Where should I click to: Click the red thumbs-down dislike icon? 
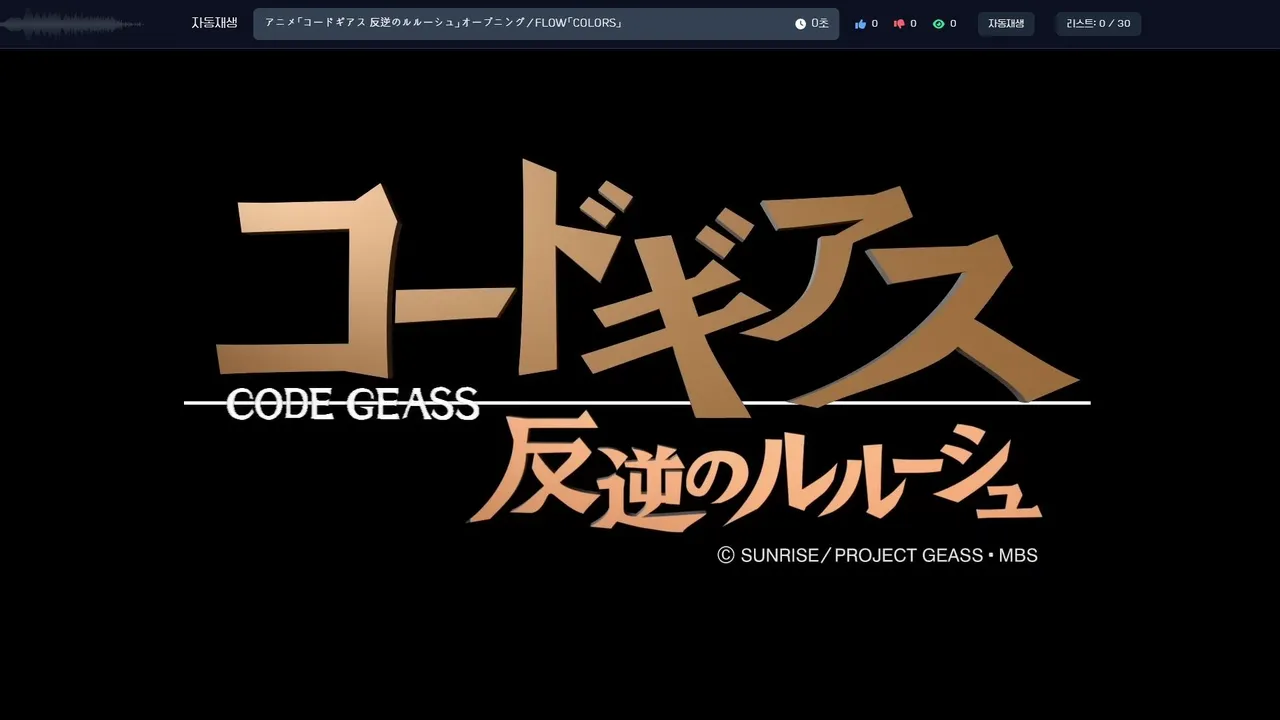click(899, 24)
